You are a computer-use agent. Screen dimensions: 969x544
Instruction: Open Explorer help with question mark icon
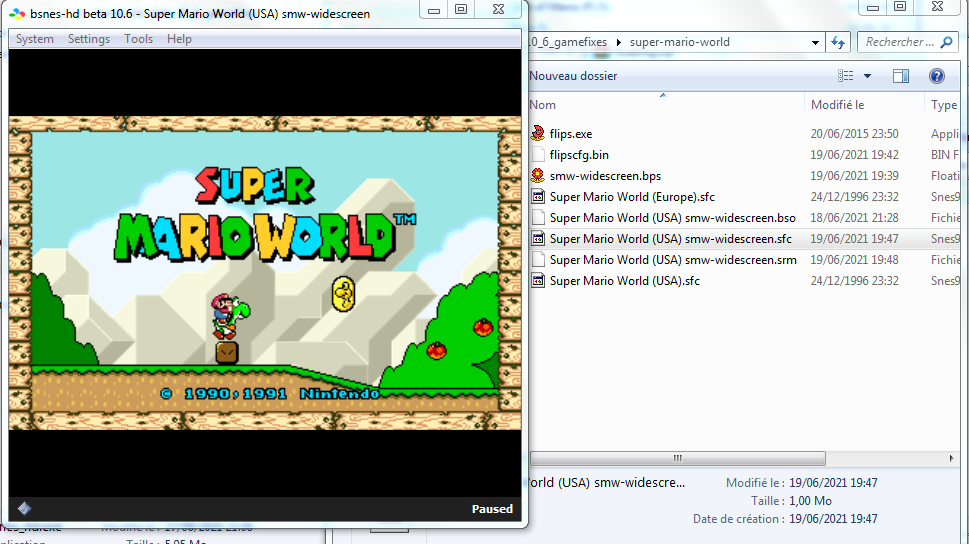pyautogui.click(x=937, y=76)
